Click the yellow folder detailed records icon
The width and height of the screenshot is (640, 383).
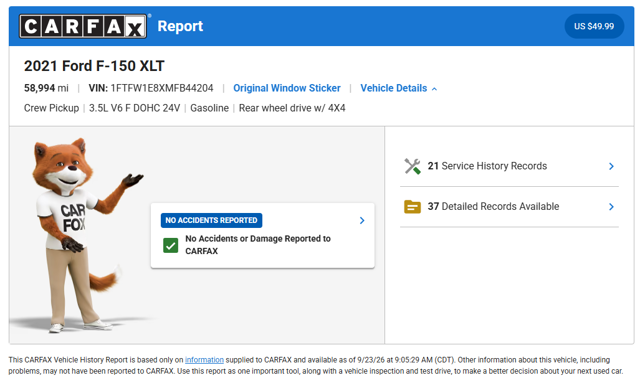pyautogui.click(x=412, y=207)
